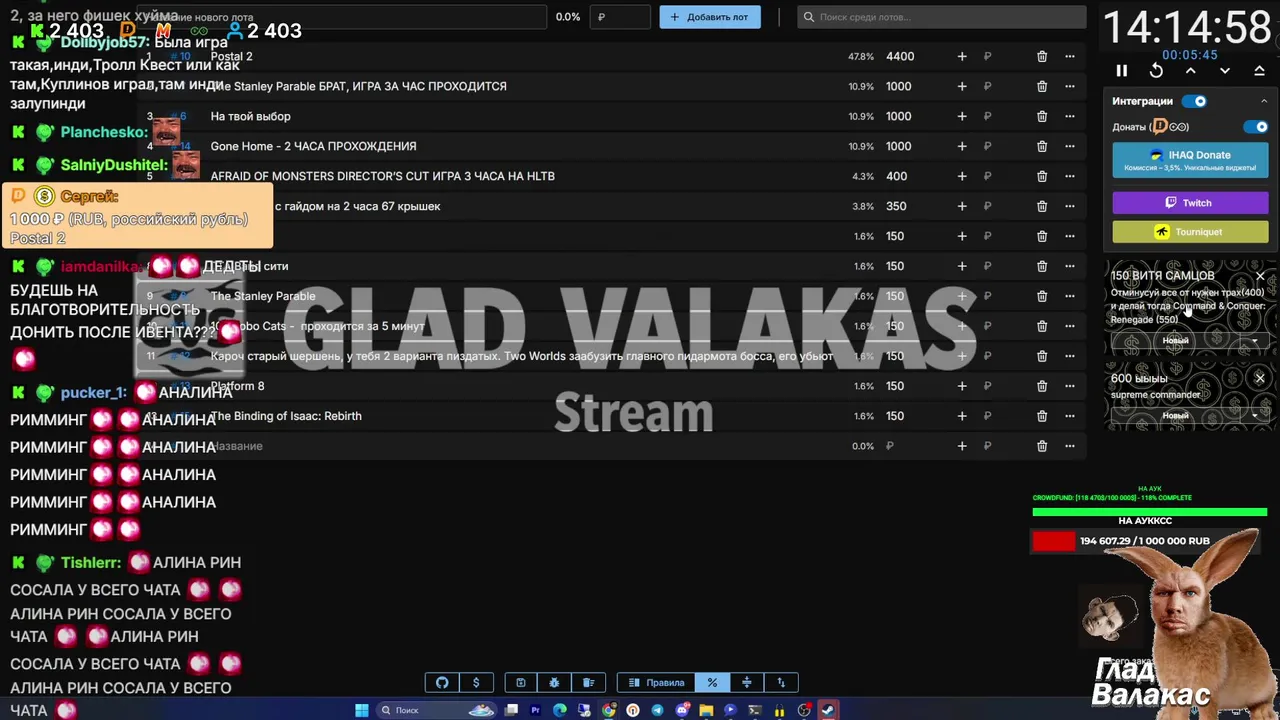Viewport: 1280px width, 720px height.
Task: Open more options for Bubbo Cats lot
Action: coord(1070,326)
